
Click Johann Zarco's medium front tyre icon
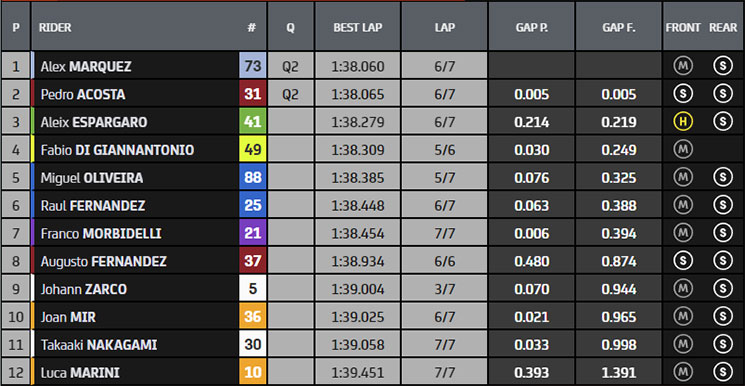pyautogui.click(x=683, y=289)
